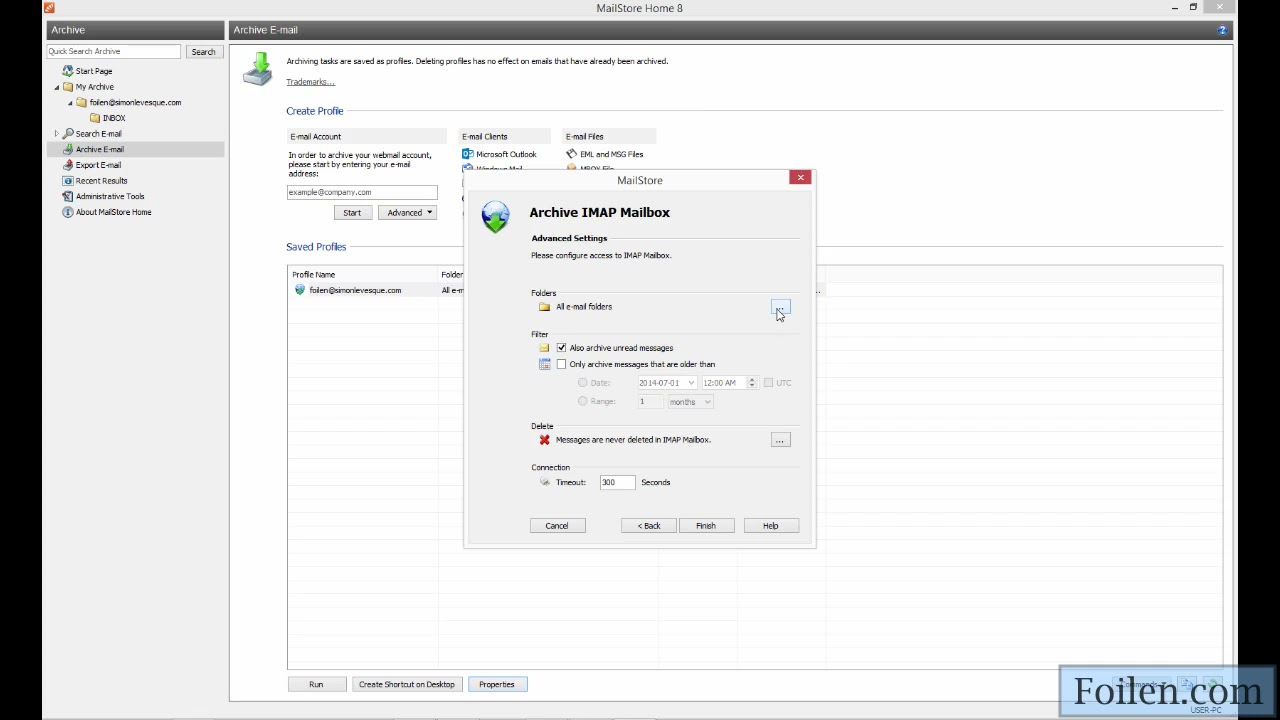
Task: Click the folder icon beside All e-mail folders
Action: (x=544, y=307)
